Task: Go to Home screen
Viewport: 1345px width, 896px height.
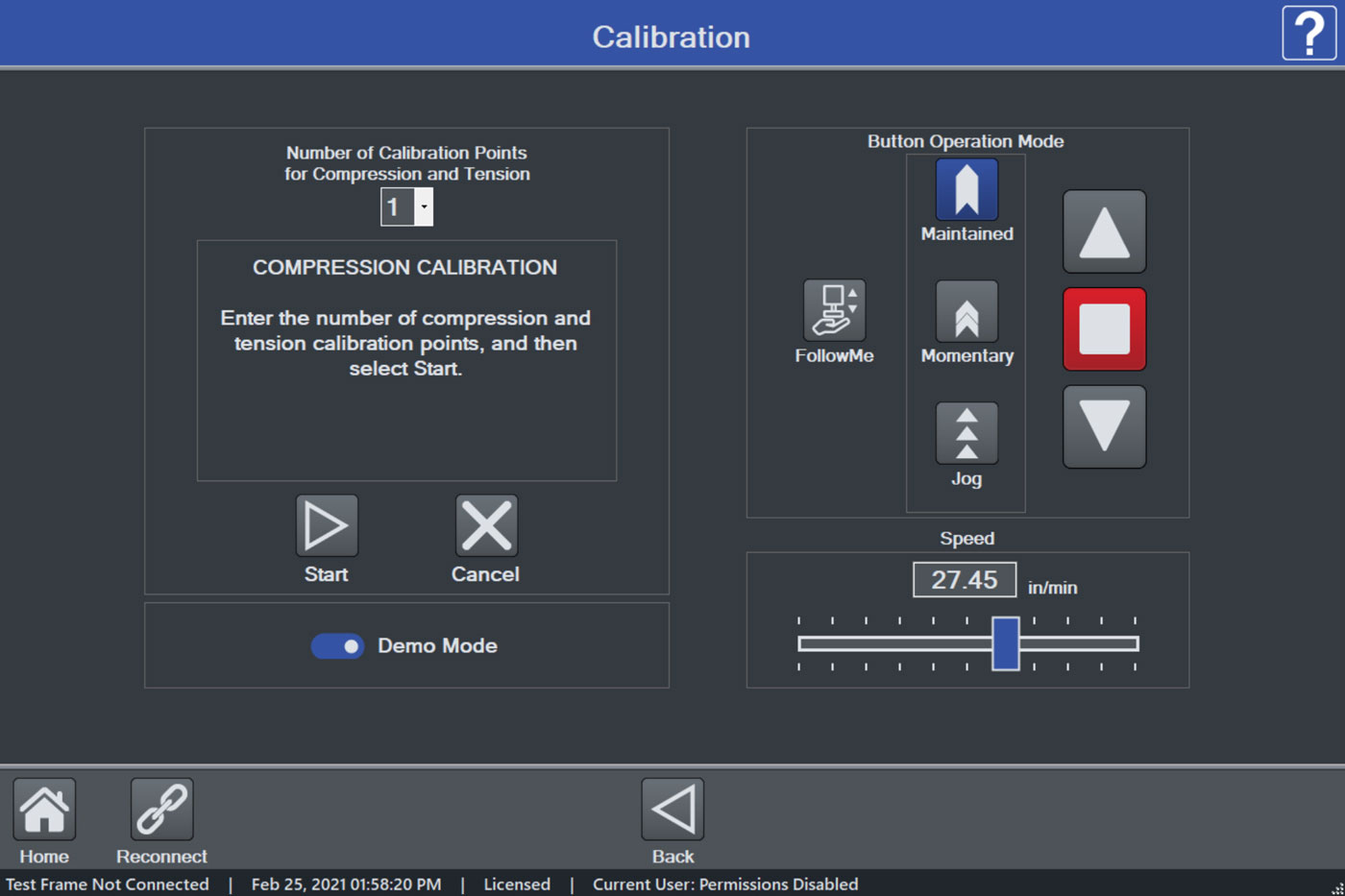Action: (44, 810)
